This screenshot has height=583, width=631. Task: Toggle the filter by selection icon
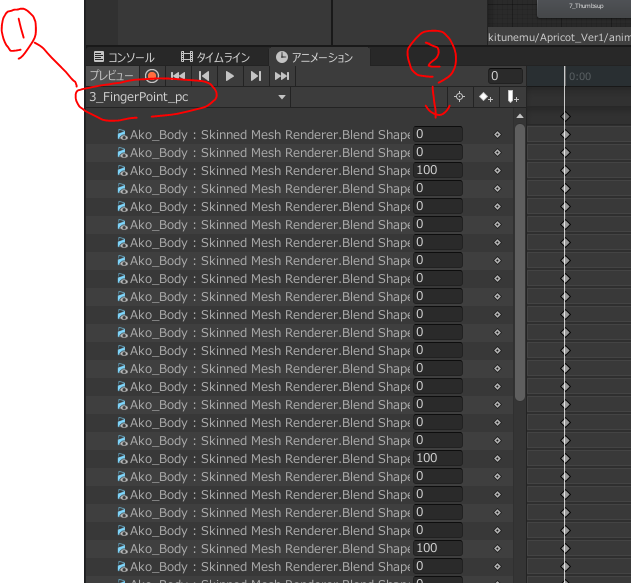(x=460, y=97)
